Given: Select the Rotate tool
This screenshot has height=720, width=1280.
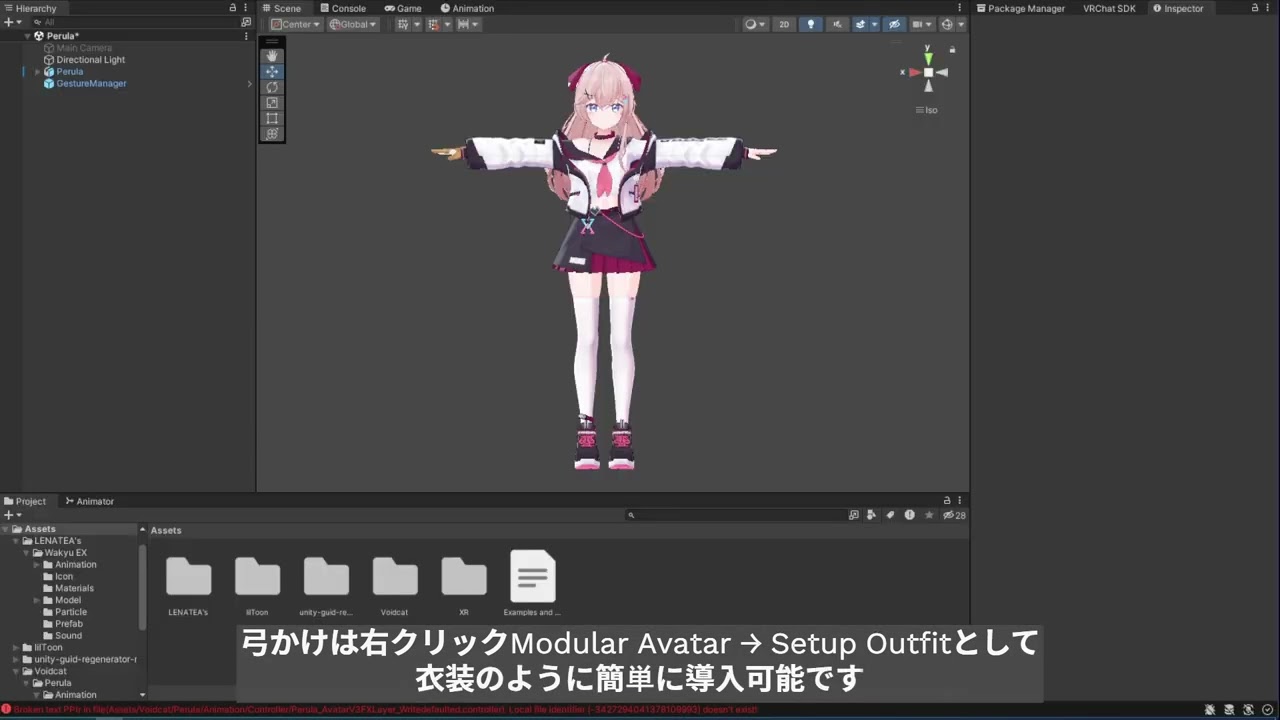Looking at the screenshot, I should click(x=272, y=87).
